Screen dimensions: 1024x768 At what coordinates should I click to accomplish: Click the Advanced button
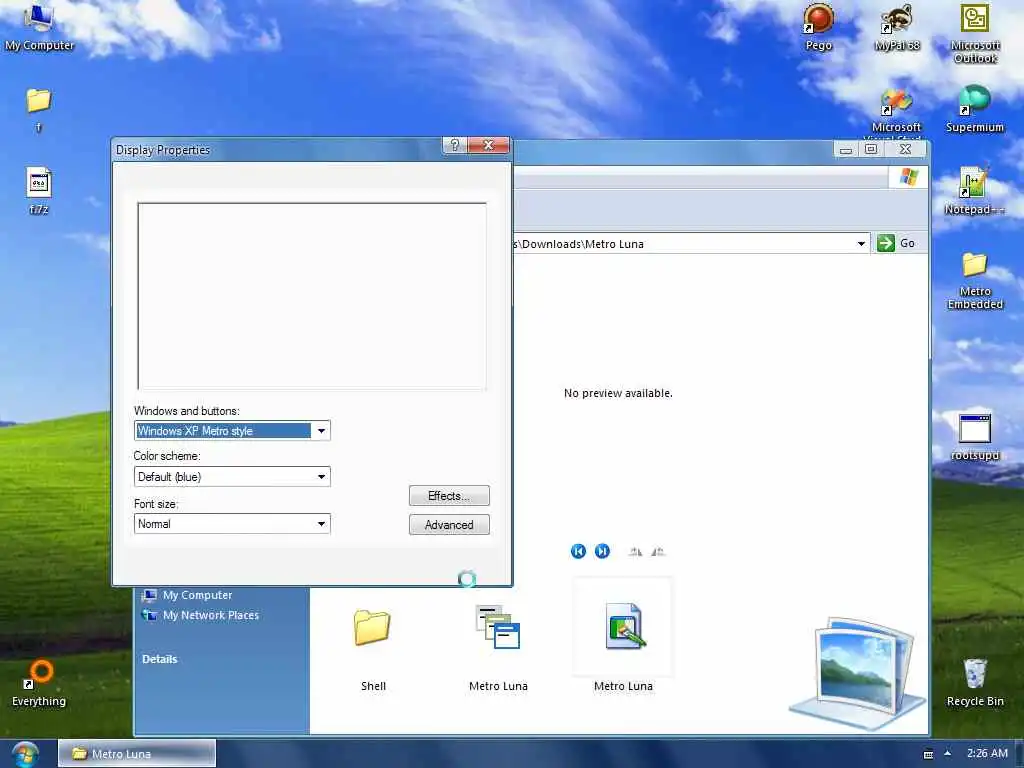(x=449, y=524)
